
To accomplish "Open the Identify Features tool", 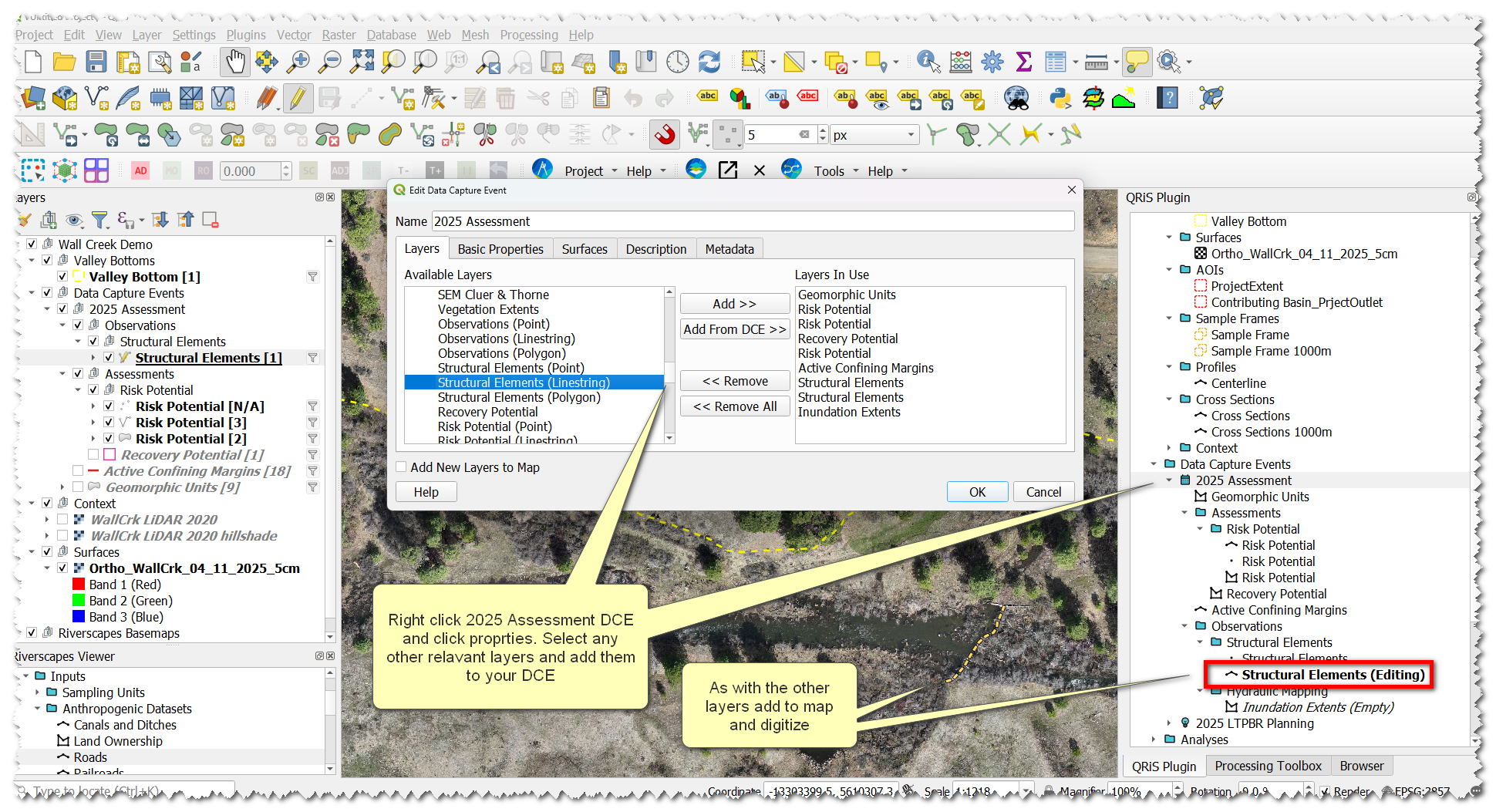I will 928,62.
